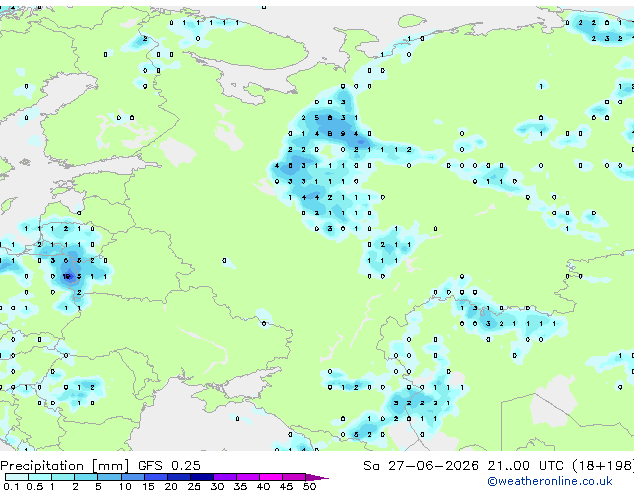634x490 pixels.
Task: Click the forecast date 'Sa 27-06-2026'
Action: [421, 466]
